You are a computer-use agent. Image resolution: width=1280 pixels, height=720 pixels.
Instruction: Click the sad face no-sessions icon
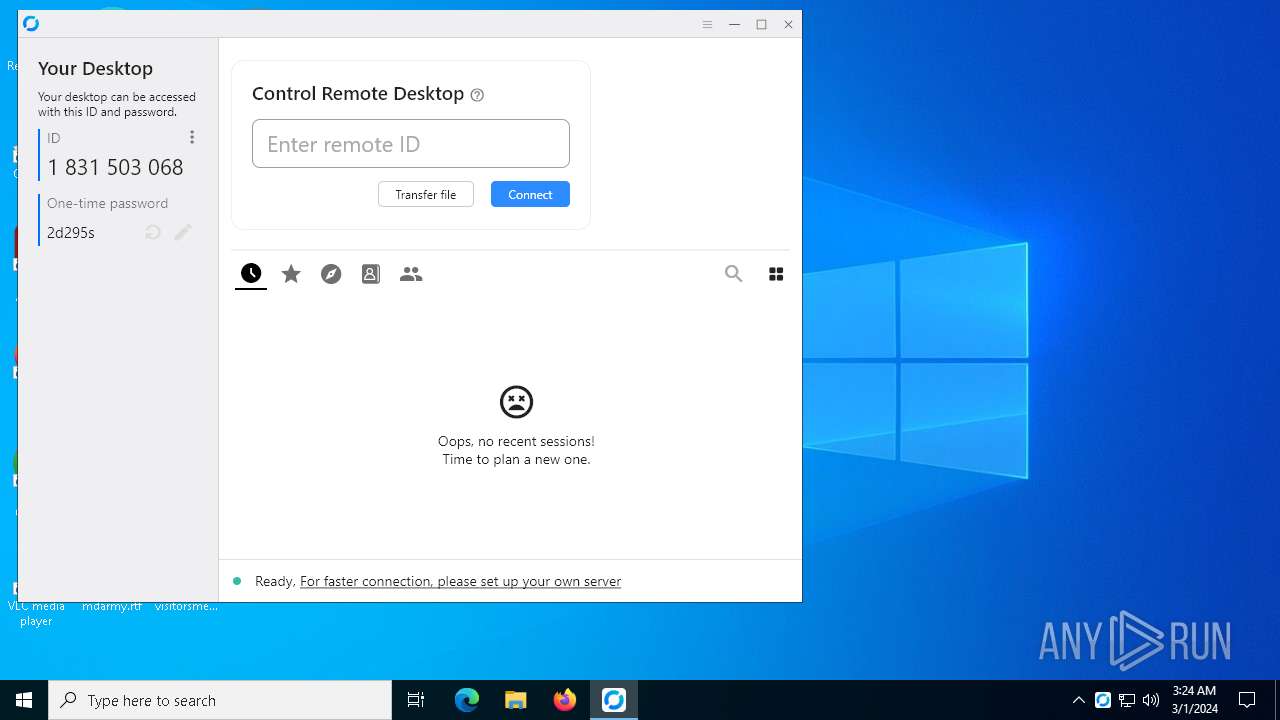(516, 402)
